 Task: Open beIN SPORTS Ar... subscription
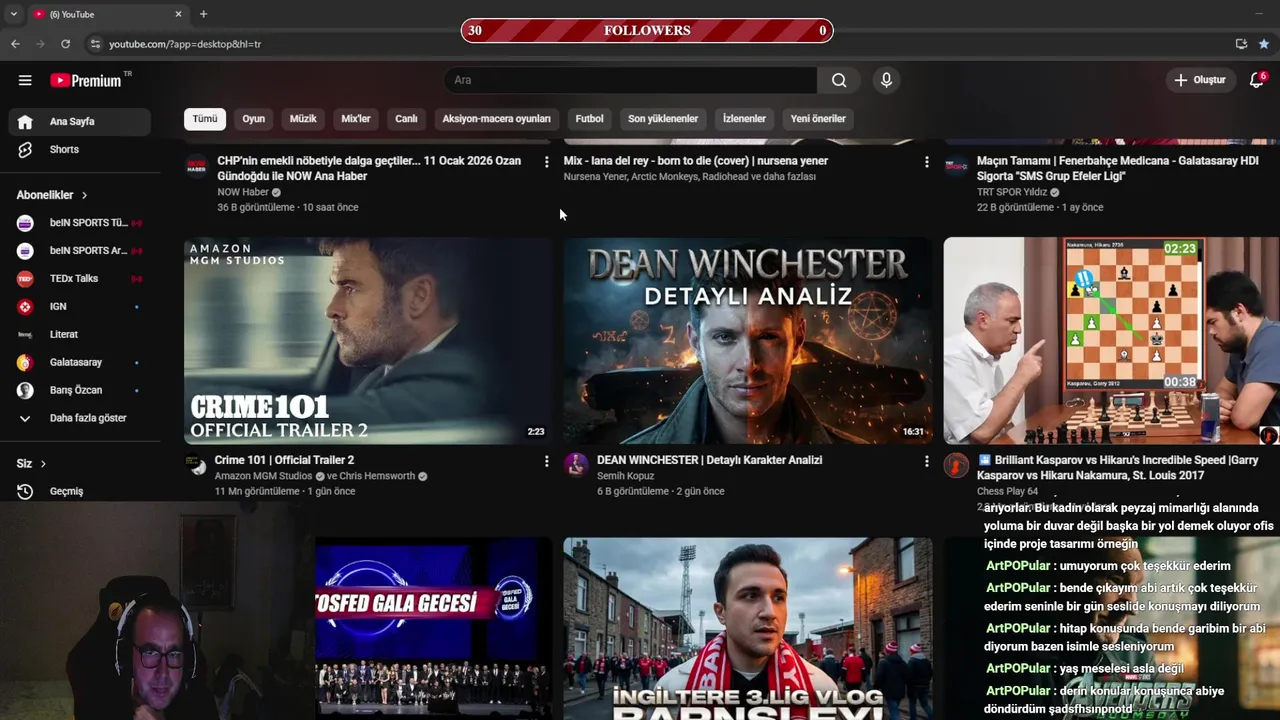(80, 251)
